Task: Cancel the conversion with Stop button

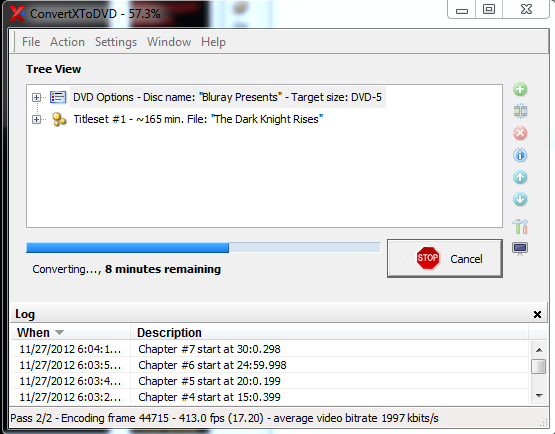Action: click(x=445, y=258)
